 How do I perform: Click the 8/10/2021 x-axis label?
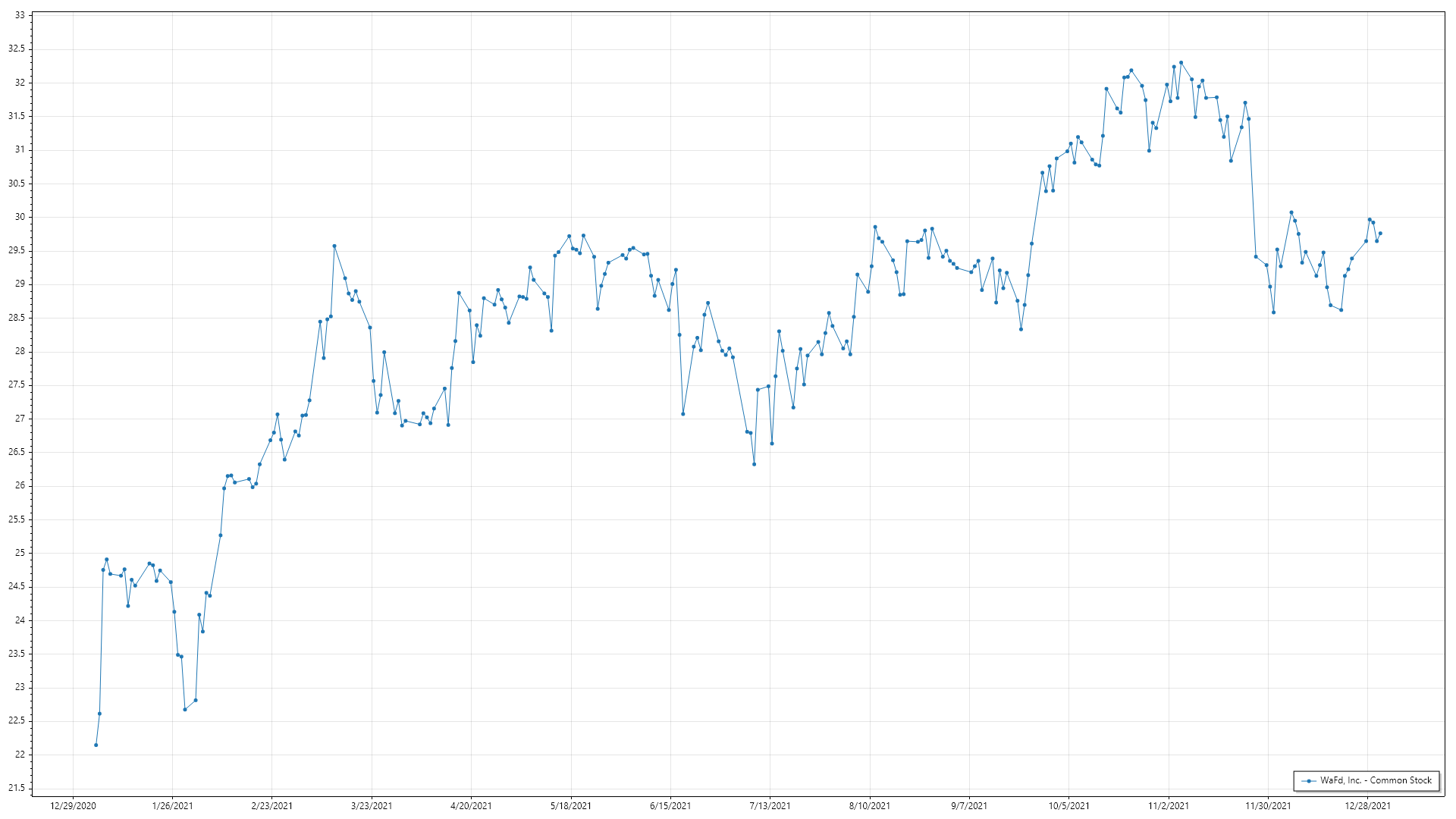point(870,805)
